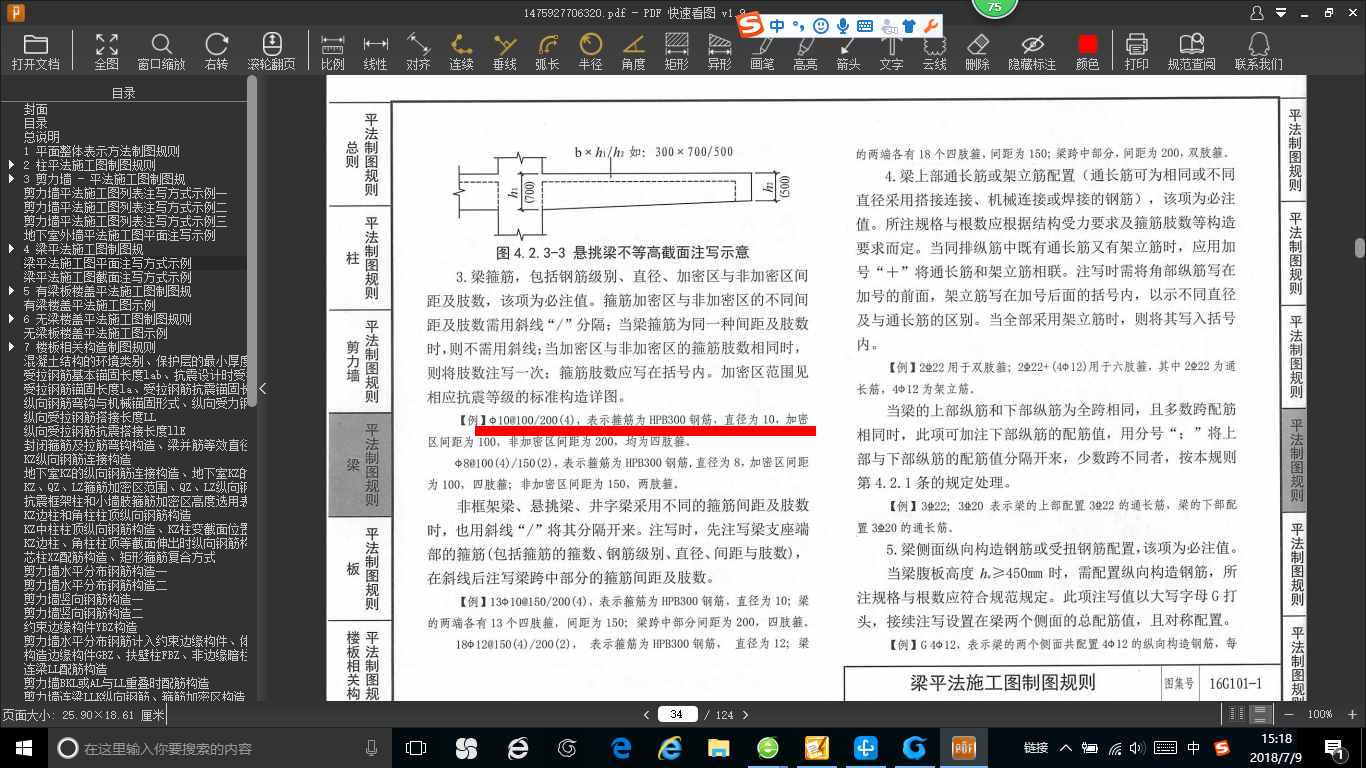This screenshot has height=768, width=1366.
Task: Open bookmark 梁平法施工图截面注写方式示例
Action: coord(107,277)
